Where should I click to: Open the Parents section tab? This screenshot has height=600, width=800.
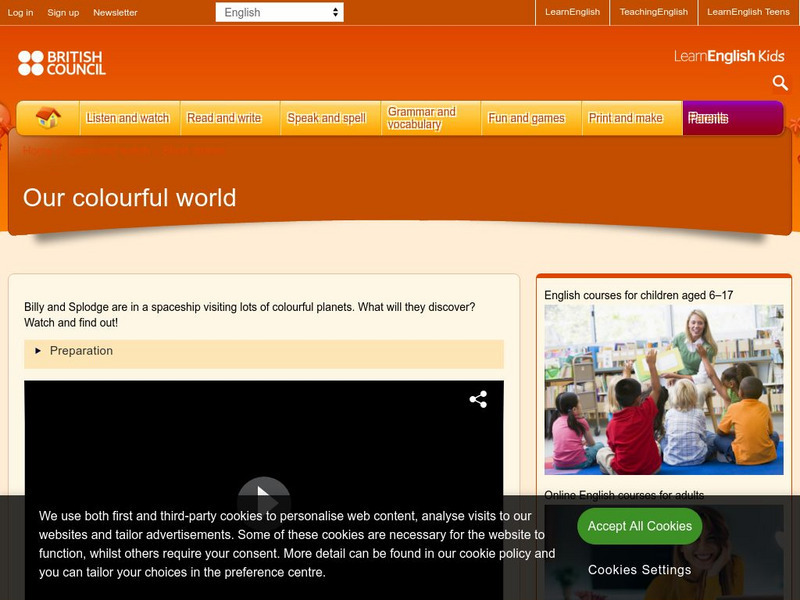point(733,118)
